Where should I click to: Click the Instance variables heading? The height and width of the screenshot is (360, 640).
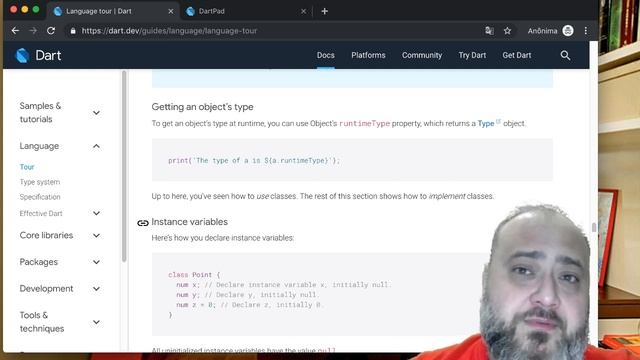(190, 222)
